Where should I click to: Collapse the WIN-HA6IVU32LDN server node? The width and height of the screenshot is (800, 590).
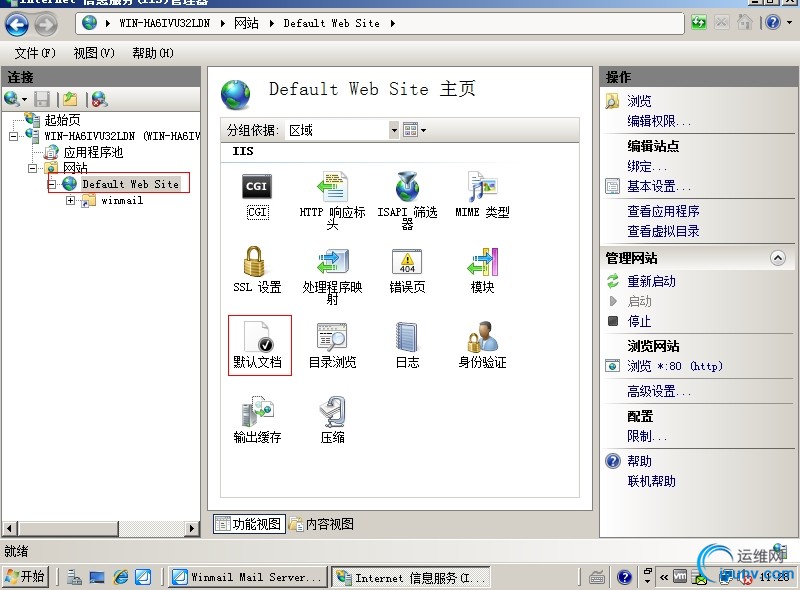pyautogui.click(x=14, y=136)
